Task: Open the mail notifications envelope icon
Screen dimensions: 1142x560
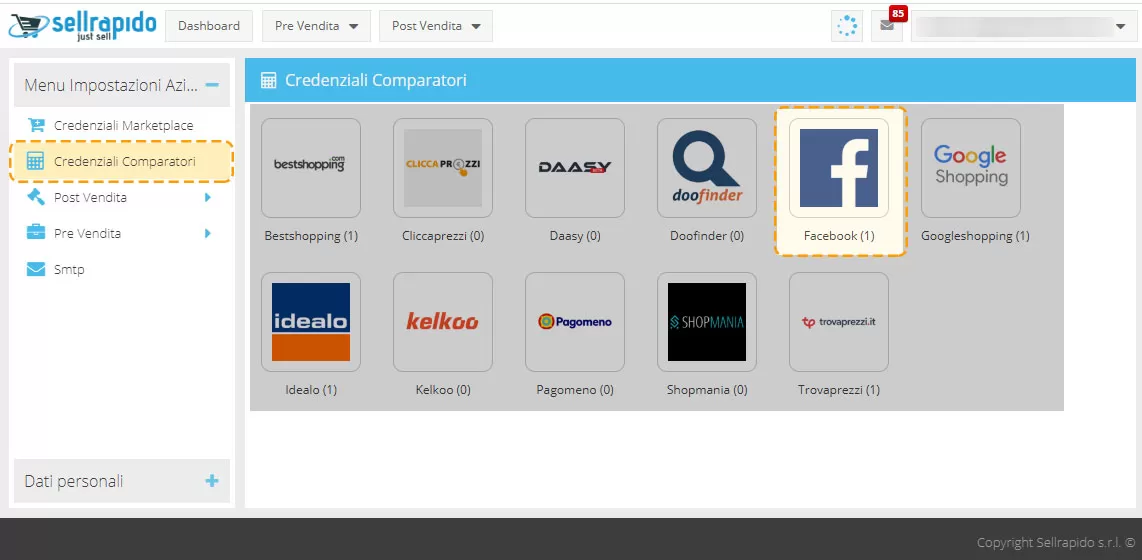Action: point(886,26)
